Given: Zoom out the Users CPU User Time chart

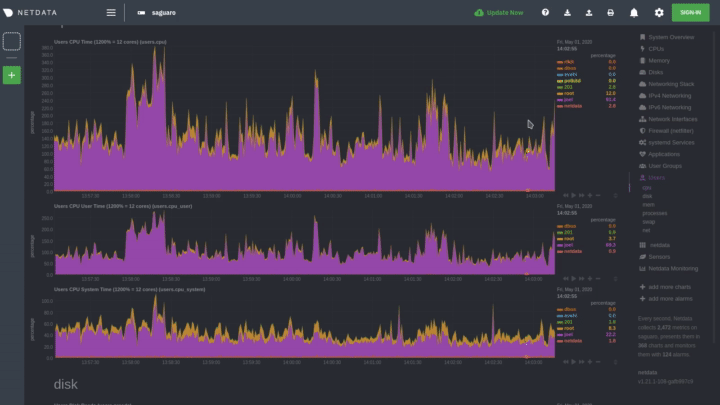Looking at the screenshot, I should coord(598,279).
